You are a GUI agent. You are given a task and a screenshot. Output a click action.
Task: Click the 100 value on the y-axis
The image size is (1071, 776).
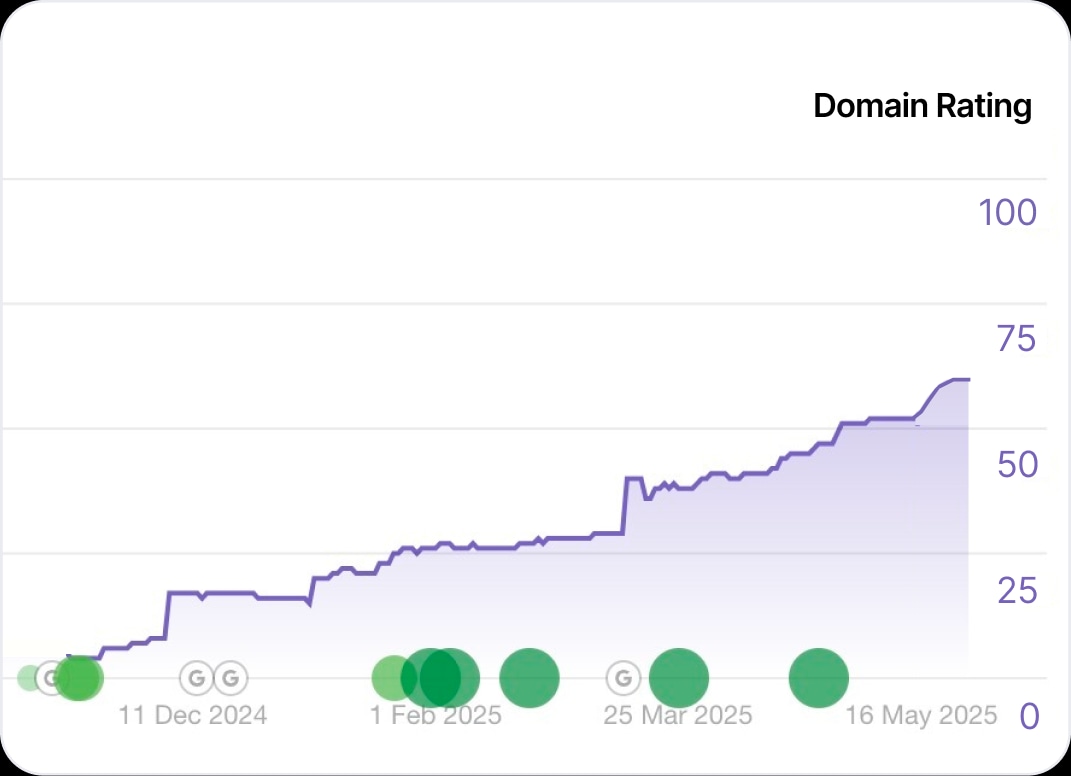coord(1006,212)
